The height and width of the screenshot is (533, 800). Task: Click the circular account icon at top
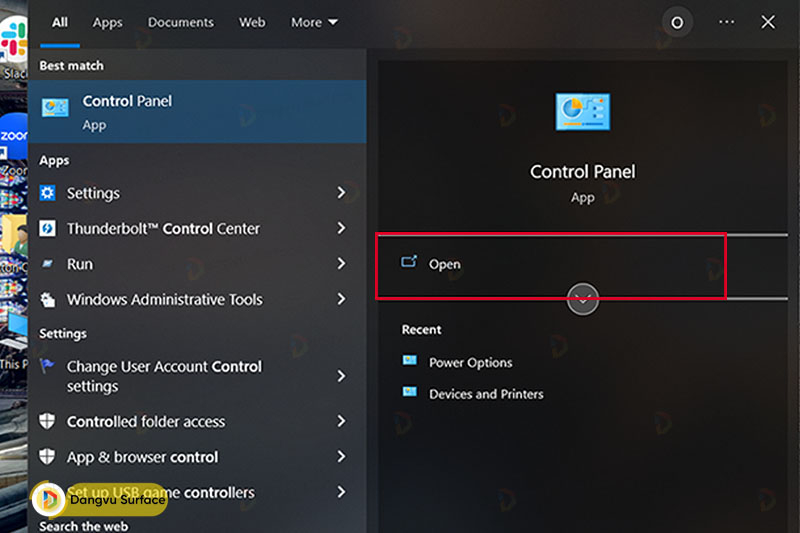point(677,22)
